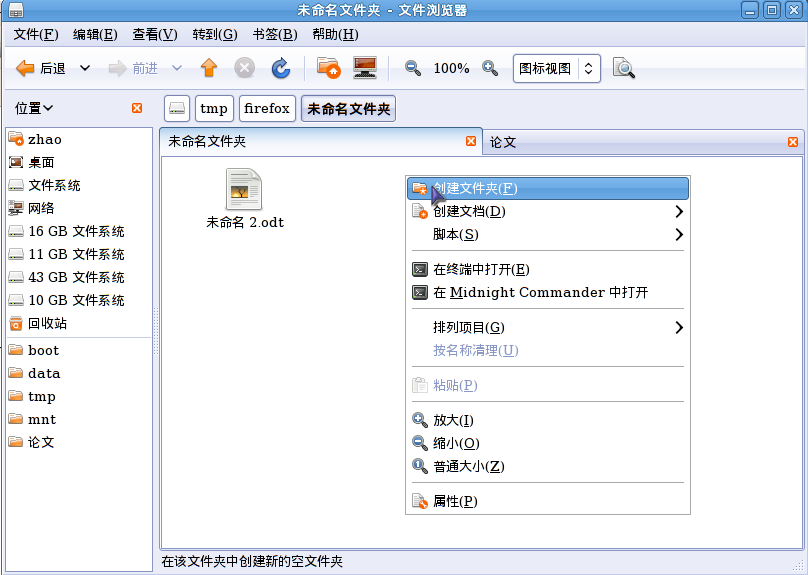
Task: Open 11 GB 文件系统 volume
Action: tap(80, 254)
